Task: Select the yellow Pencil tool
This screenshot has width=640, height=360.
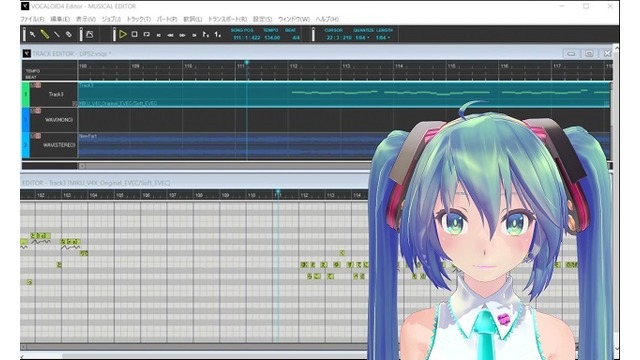Action: pos(45,35)
